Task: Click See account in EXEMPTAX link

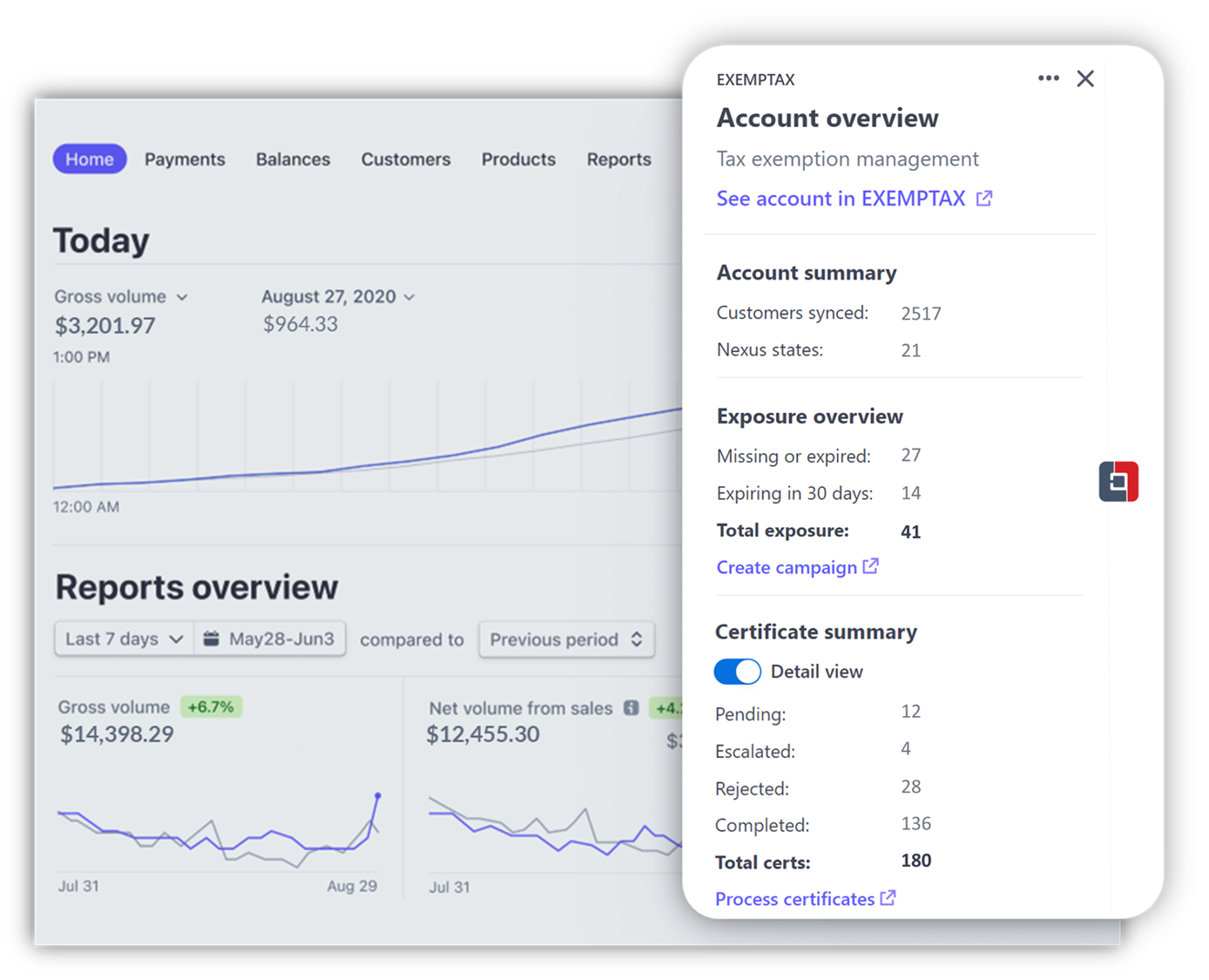Action: (841, 199)
